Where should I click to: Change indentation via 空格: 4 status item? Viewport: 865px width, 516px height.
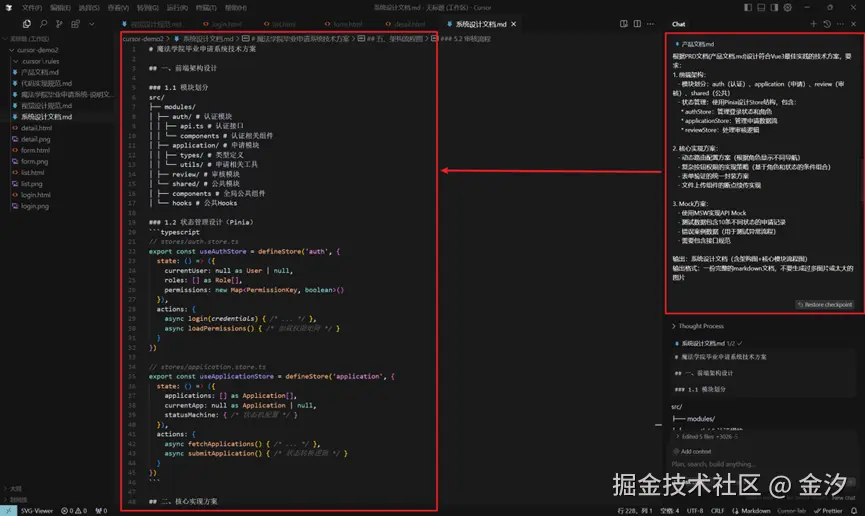(x=670, y=511)
